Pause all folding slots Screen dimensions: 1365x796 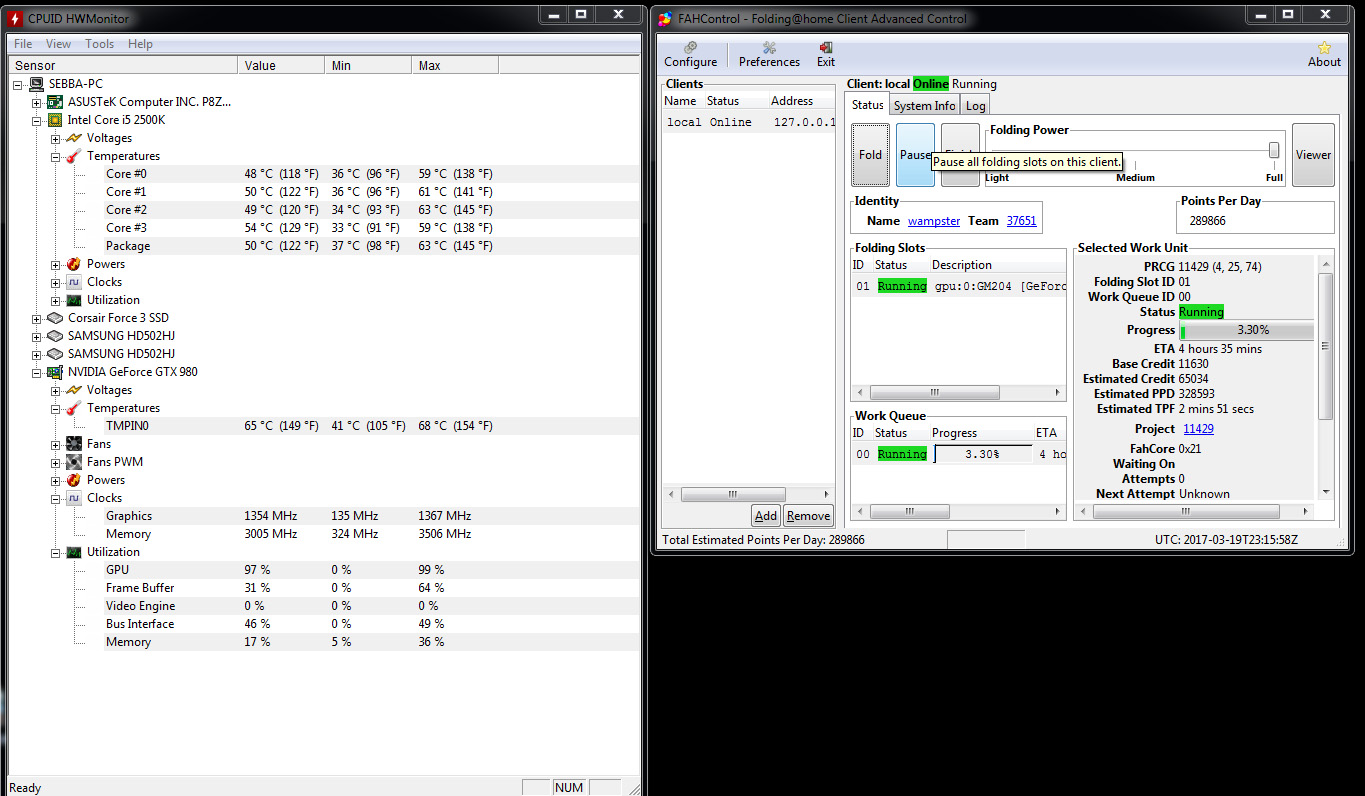915,155
